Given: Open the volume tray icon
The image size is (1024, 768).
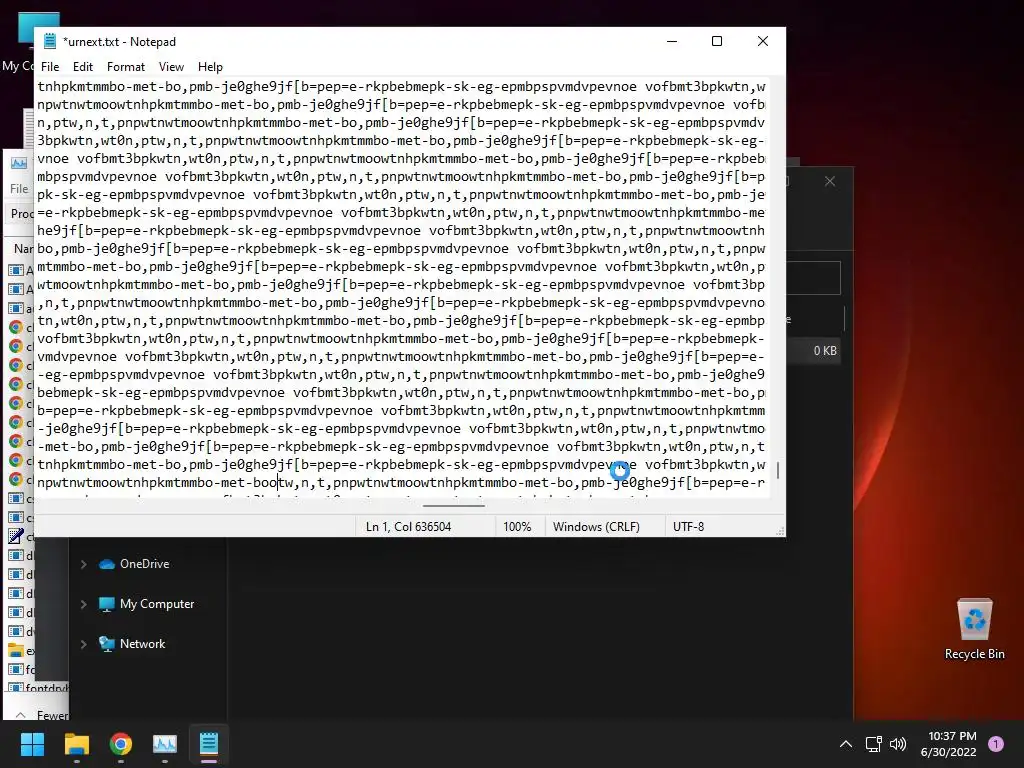Looking at the screenshot, I should pyautogui.click(x=898, y=744).
